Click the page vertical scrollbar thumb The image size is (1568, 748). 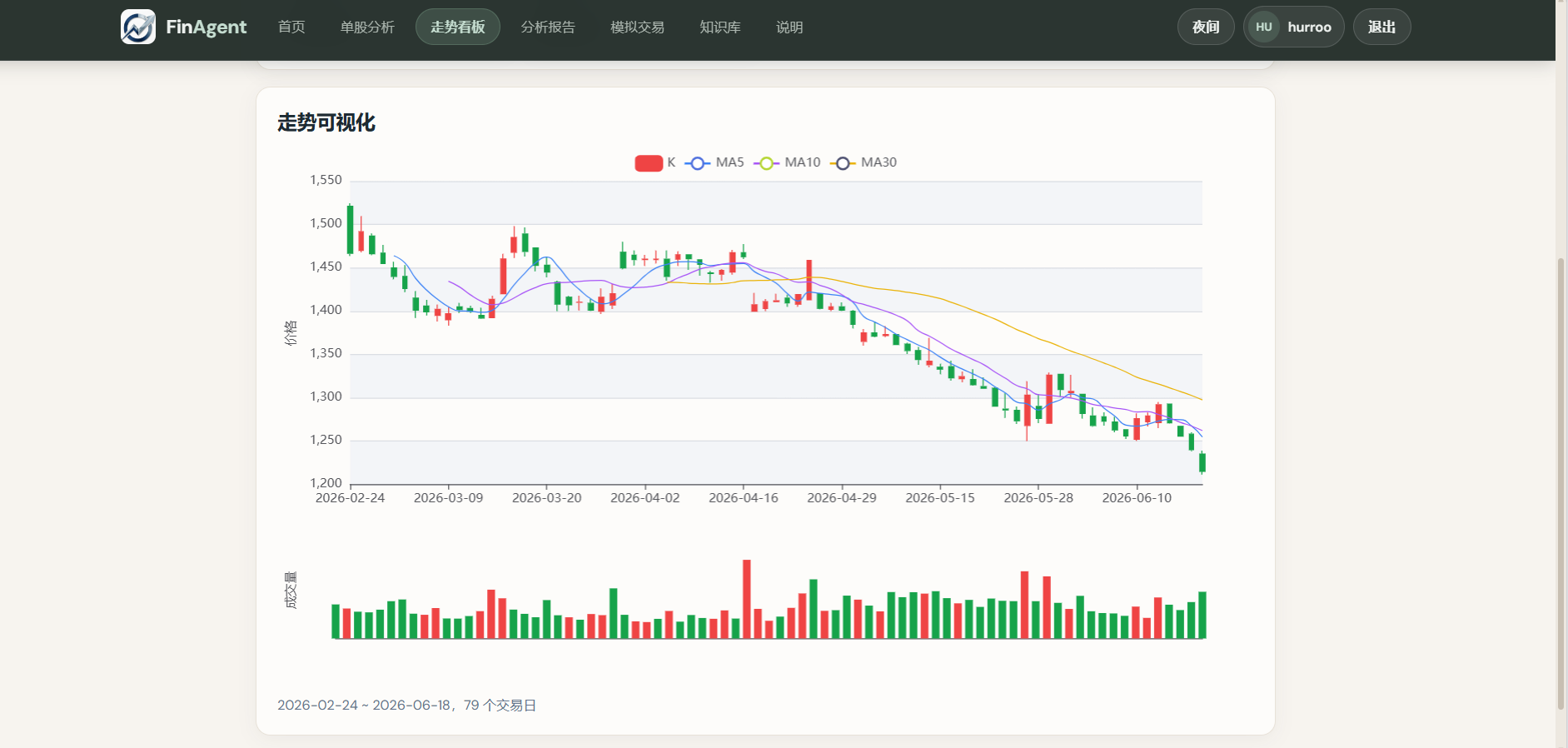pyautogui.click(x=1561, y=483)
